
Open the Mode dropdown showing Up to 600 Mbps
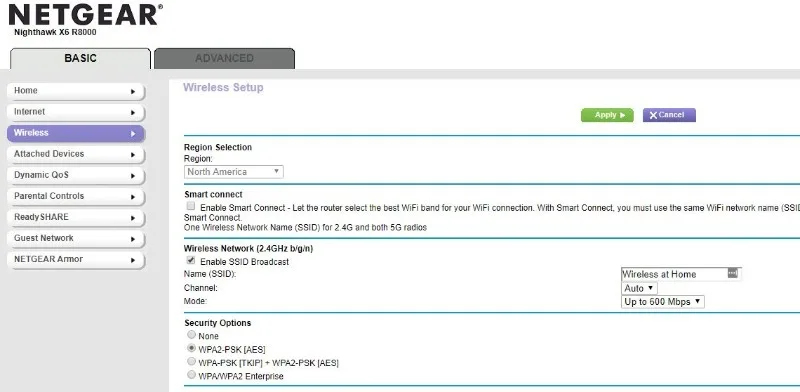[663, 302]
